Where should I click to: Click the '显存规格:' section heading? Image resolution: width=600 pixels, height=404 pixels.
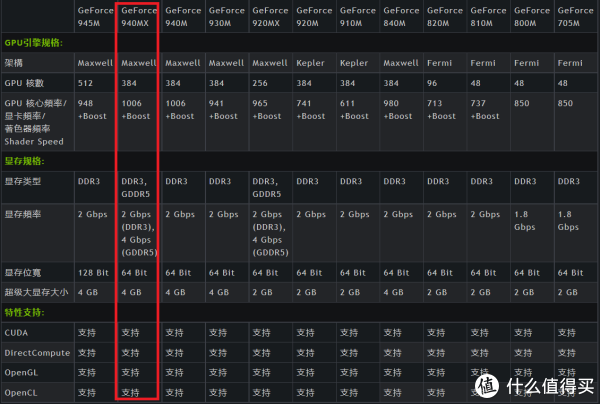[x=24, y=161]
